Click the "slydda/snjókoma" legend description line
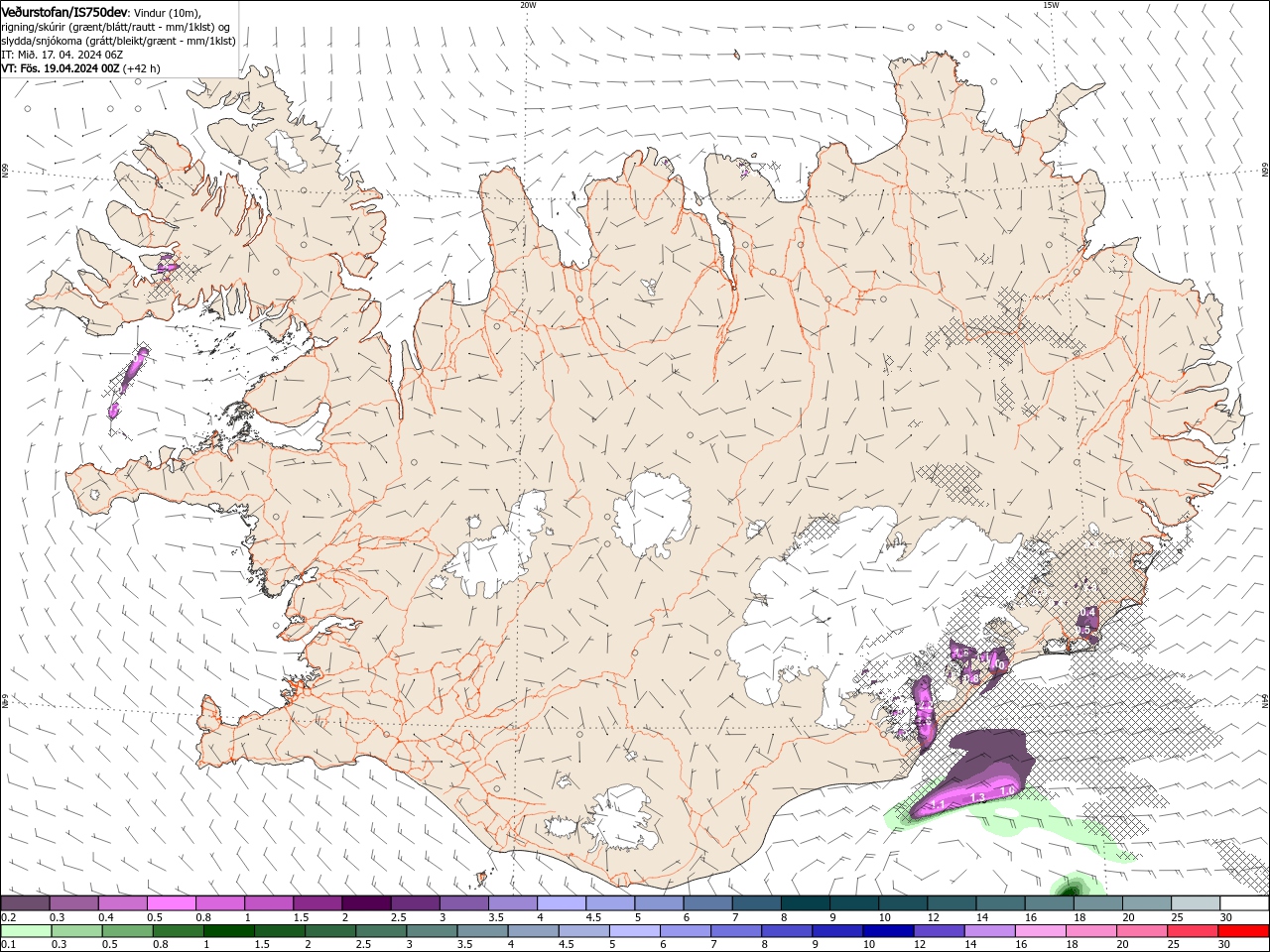Viewport: 1270px width, 952px height. click(x=118, y=41)
